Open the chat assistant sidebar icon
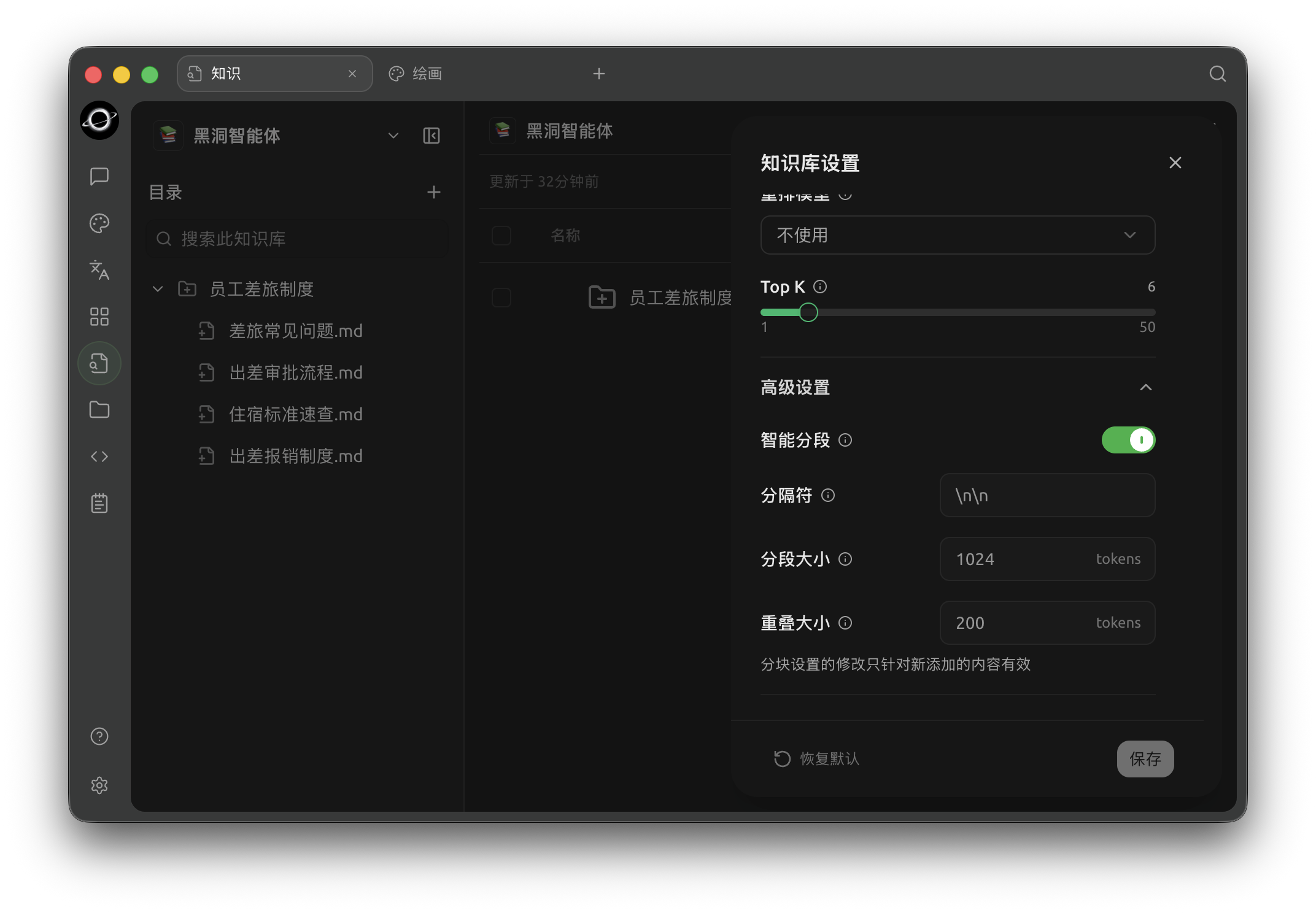The image size is (1316, 913). 99,177
